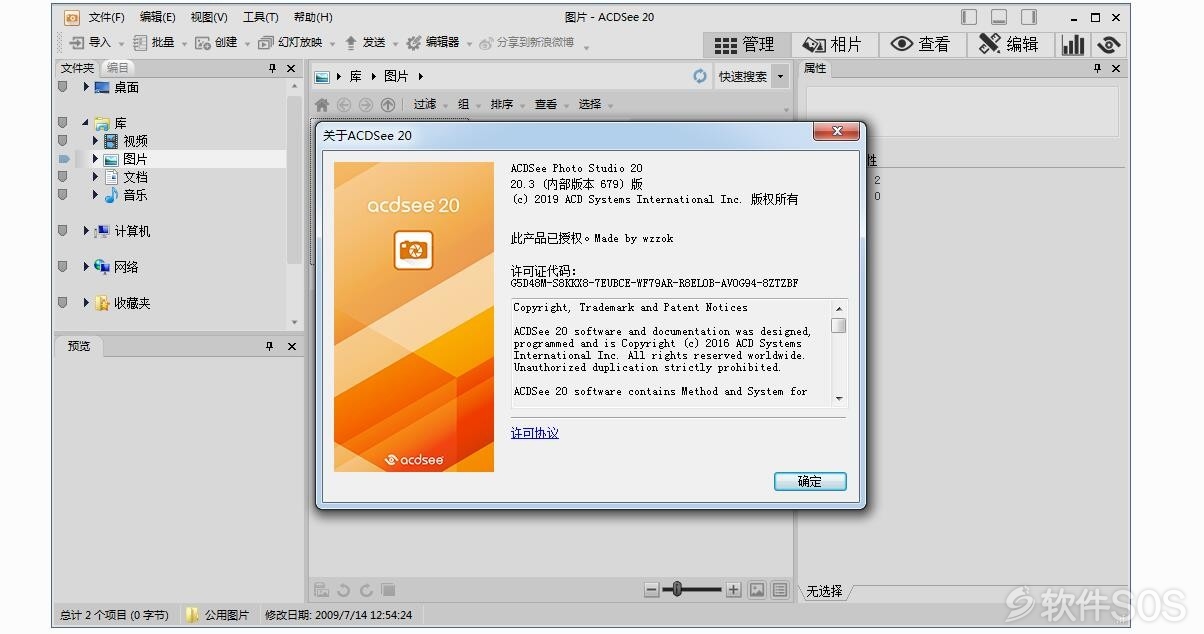Open the 视图(V) menu
Image resolution: width=1204 pixels, height=634 pixels.
[x=209, y=17]
